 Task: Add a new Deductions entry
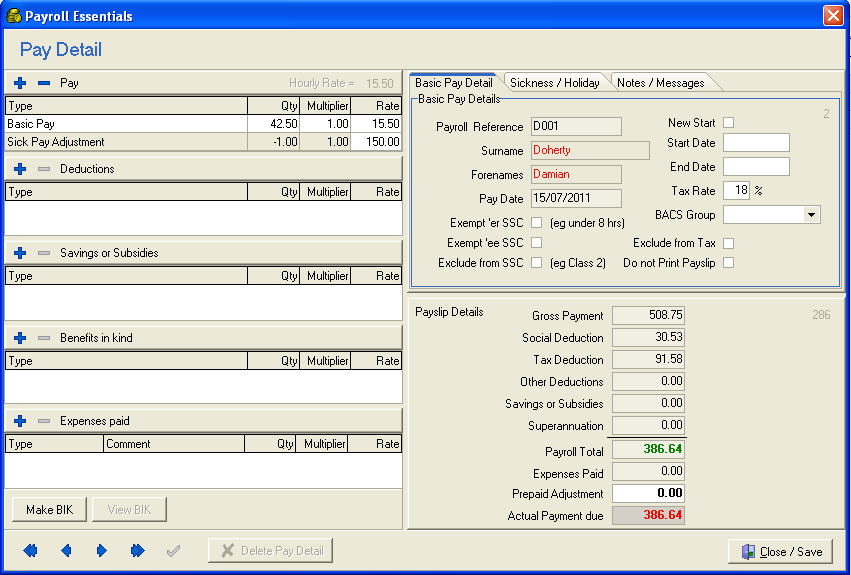point(20,169)
